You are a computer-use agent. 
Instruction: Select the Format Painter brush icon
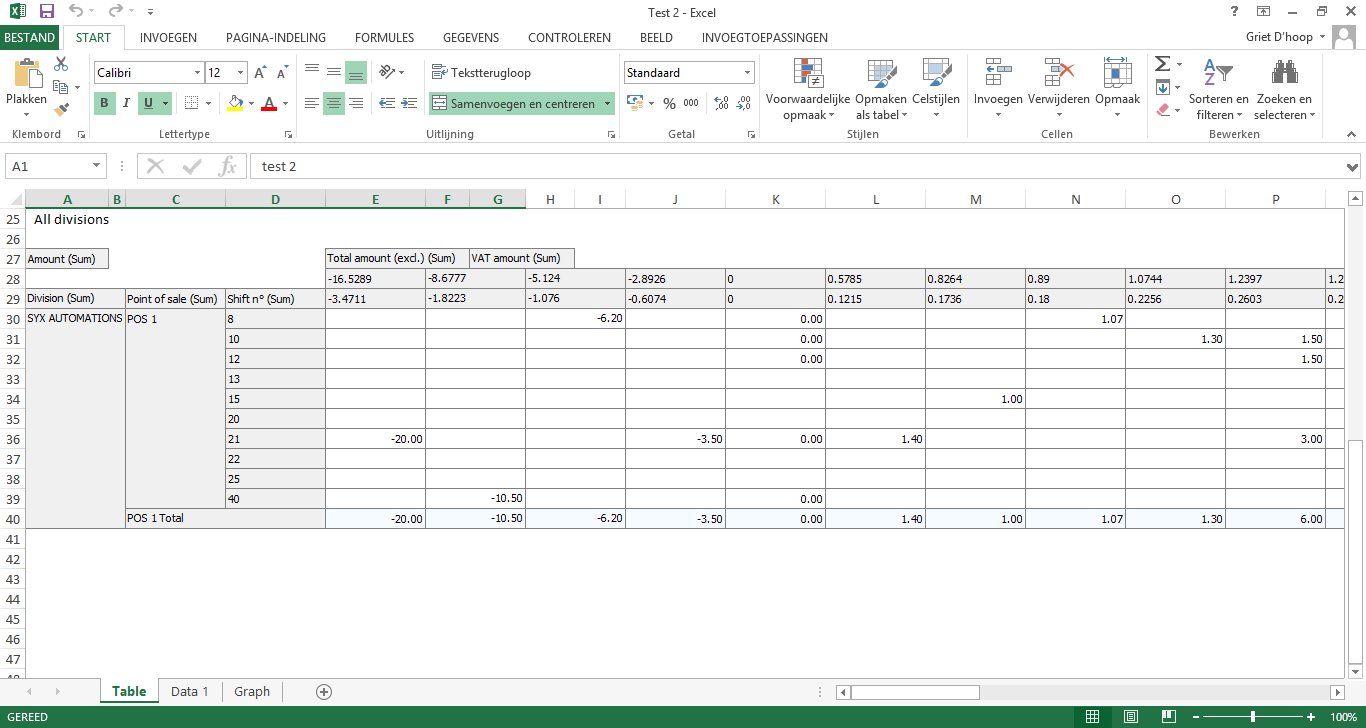[61, 109]
